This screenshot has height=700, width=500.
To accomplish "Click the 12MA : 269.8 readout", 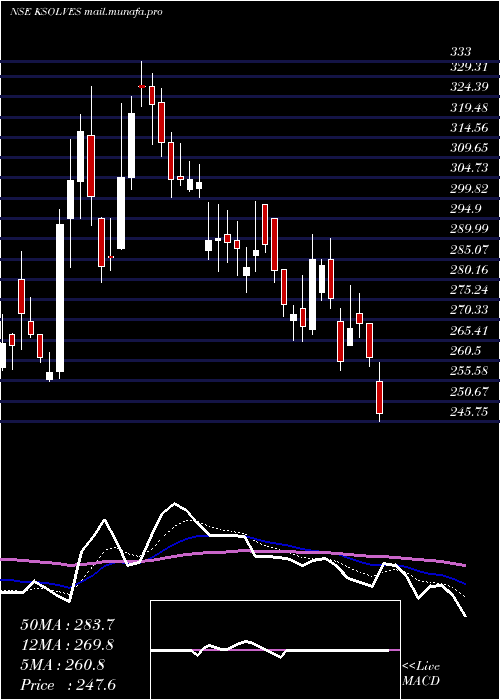I will point(67,645).
